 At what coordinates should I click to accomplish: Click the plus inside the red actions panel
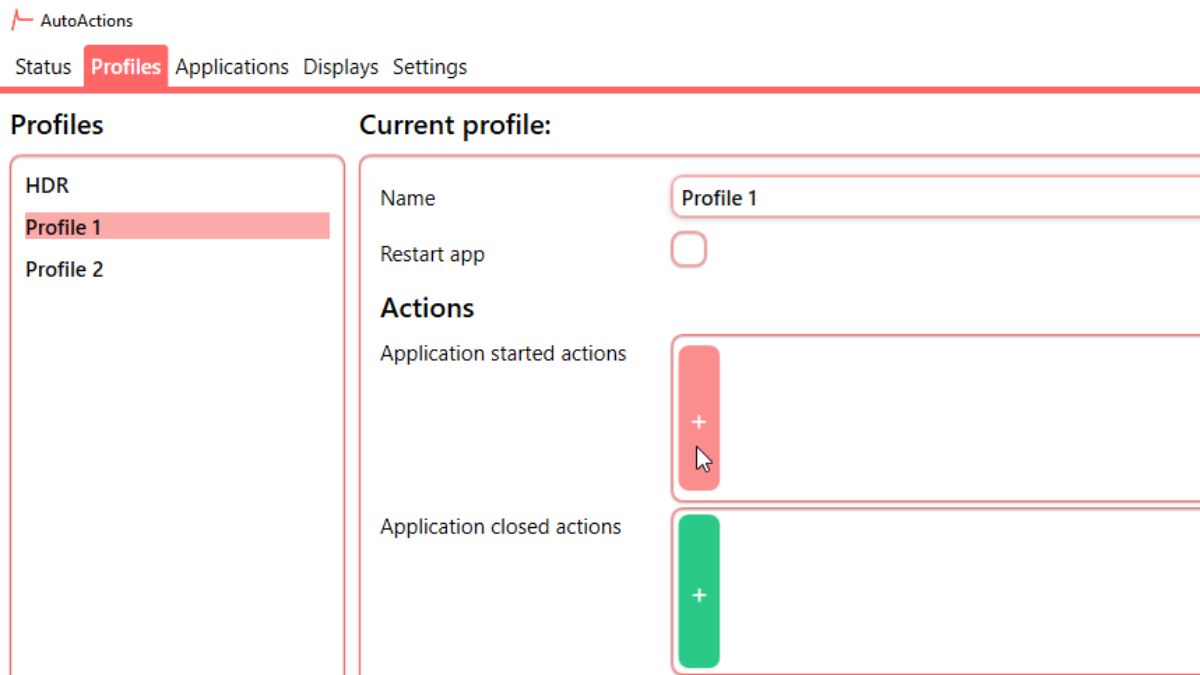(698, 421)
